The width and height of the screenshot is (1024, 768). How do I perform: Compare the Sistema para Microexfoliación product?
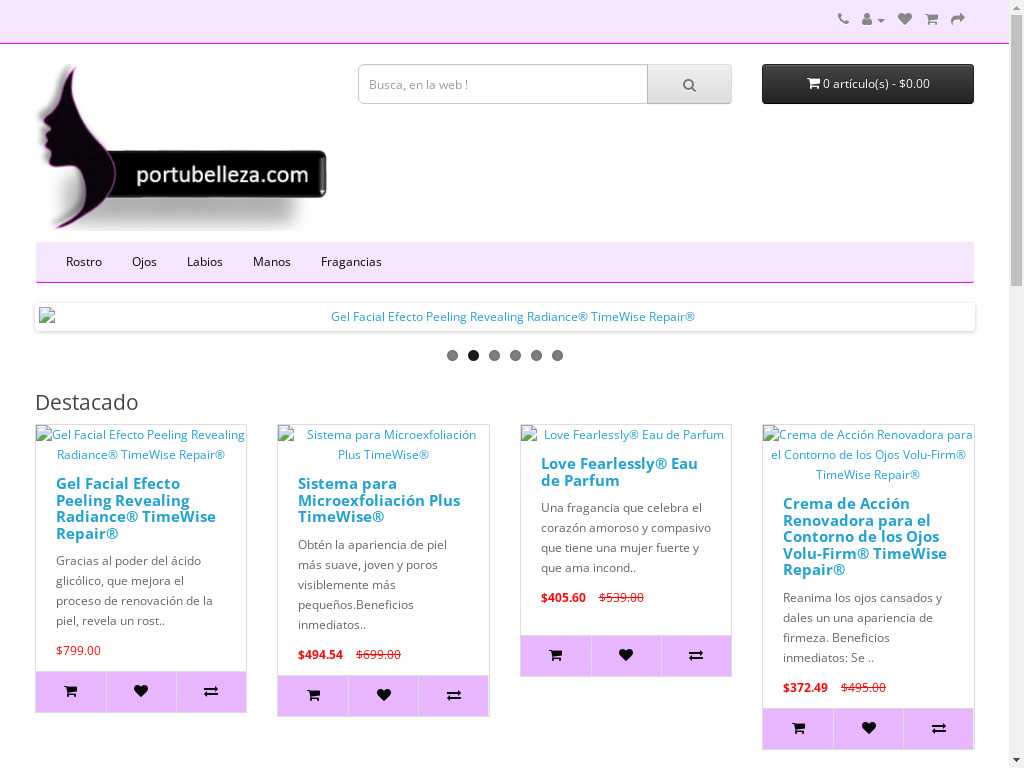[454, 696]
